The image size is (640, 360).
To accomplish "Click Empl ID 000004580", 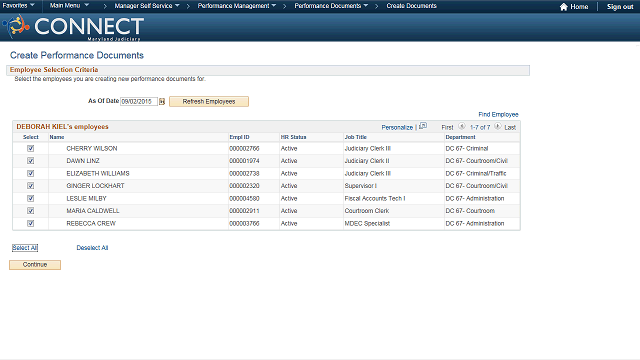I will [x=244, y=198].
